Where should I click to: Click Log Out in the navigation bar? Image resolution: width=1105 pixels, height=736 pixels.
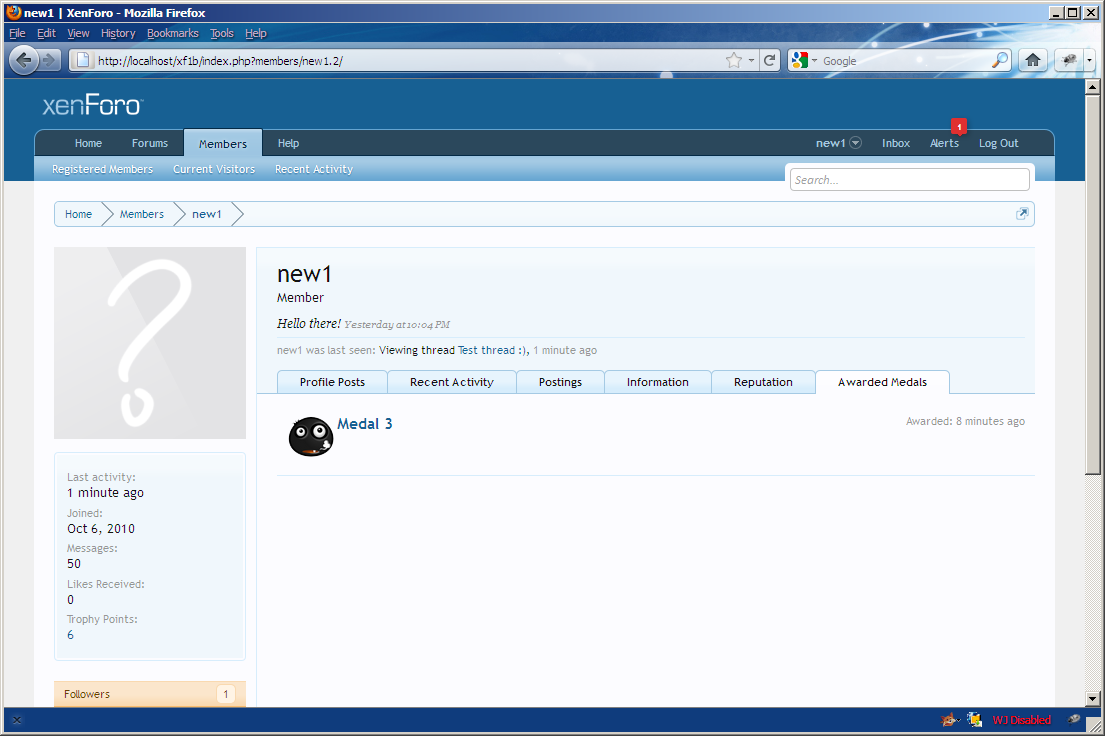point(998,143)
